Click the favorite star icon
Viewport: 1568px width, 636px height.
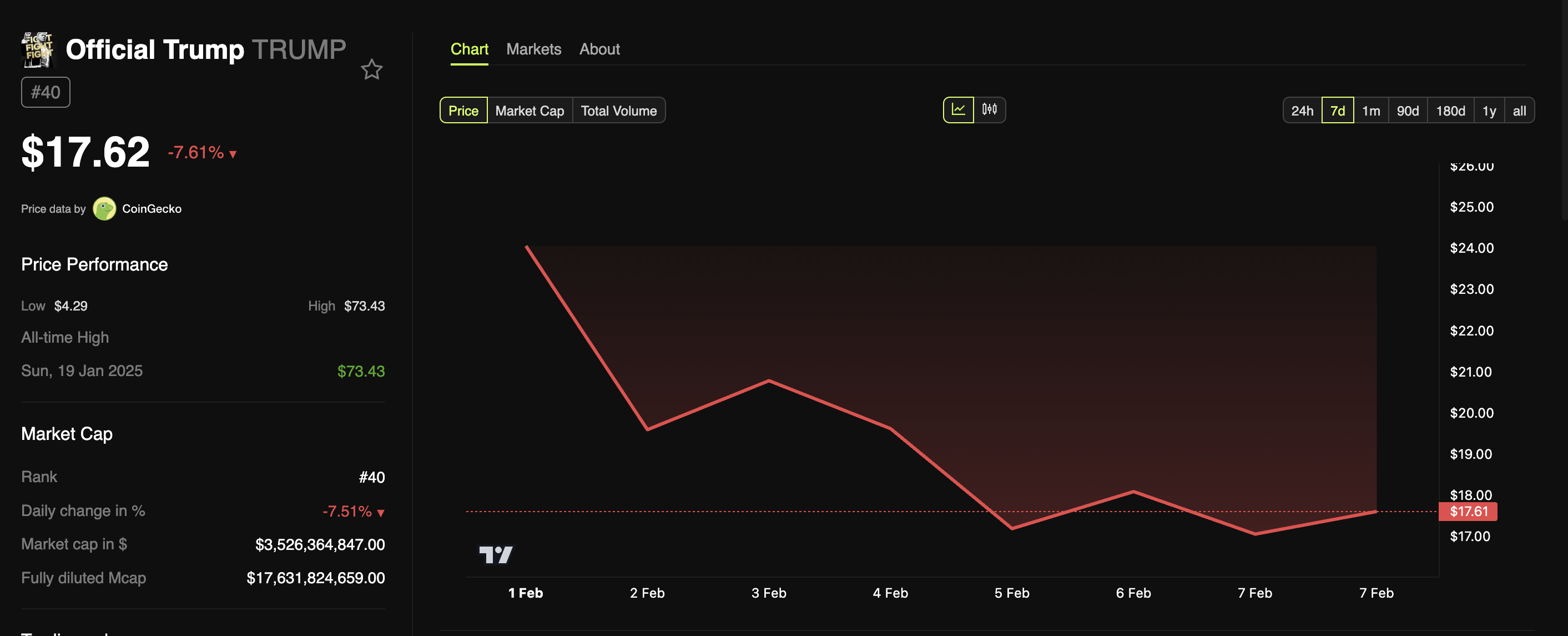(371, 69)
